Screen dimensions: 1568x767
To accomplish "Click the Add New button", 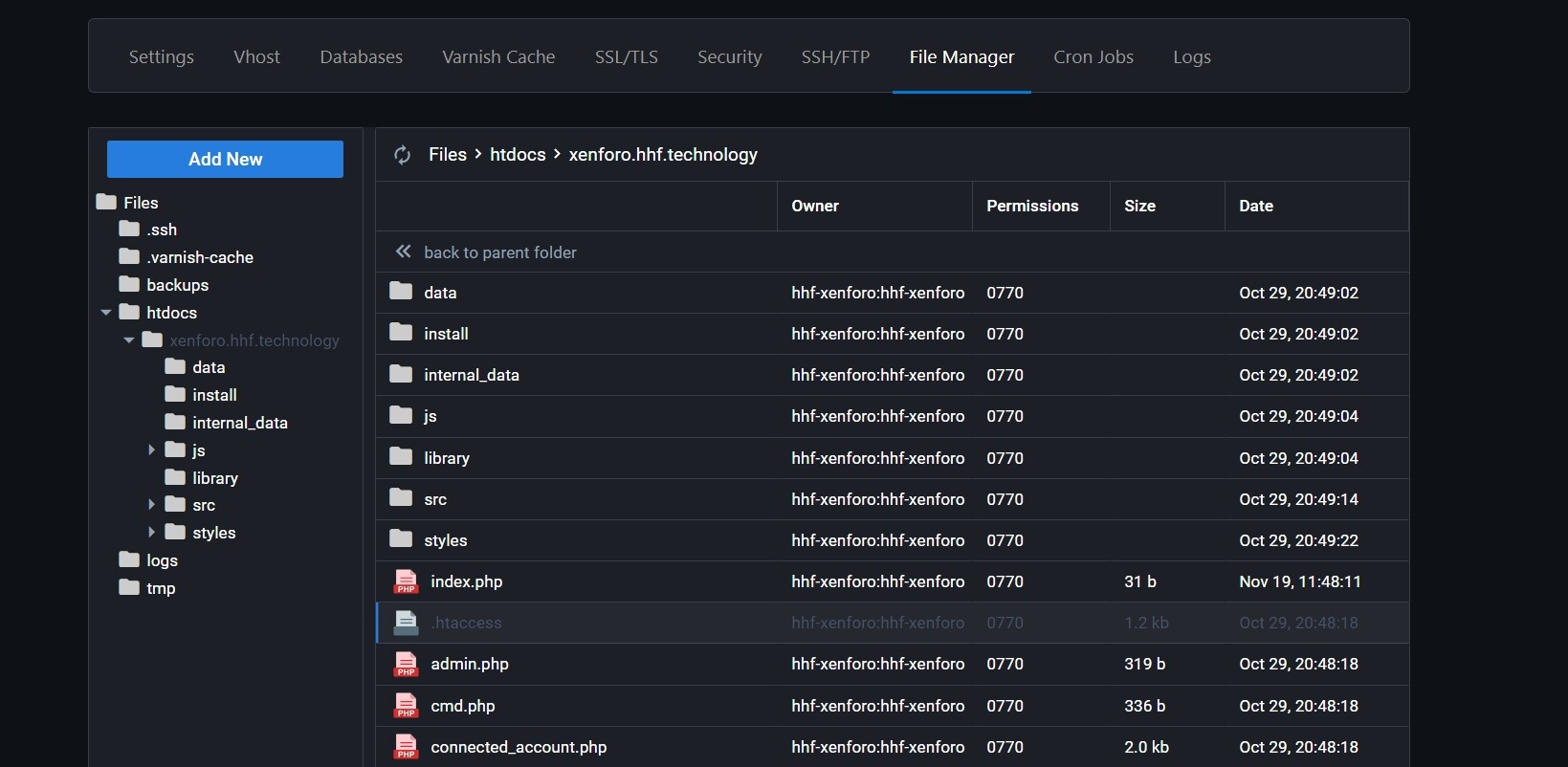I will tap(225, 159).
